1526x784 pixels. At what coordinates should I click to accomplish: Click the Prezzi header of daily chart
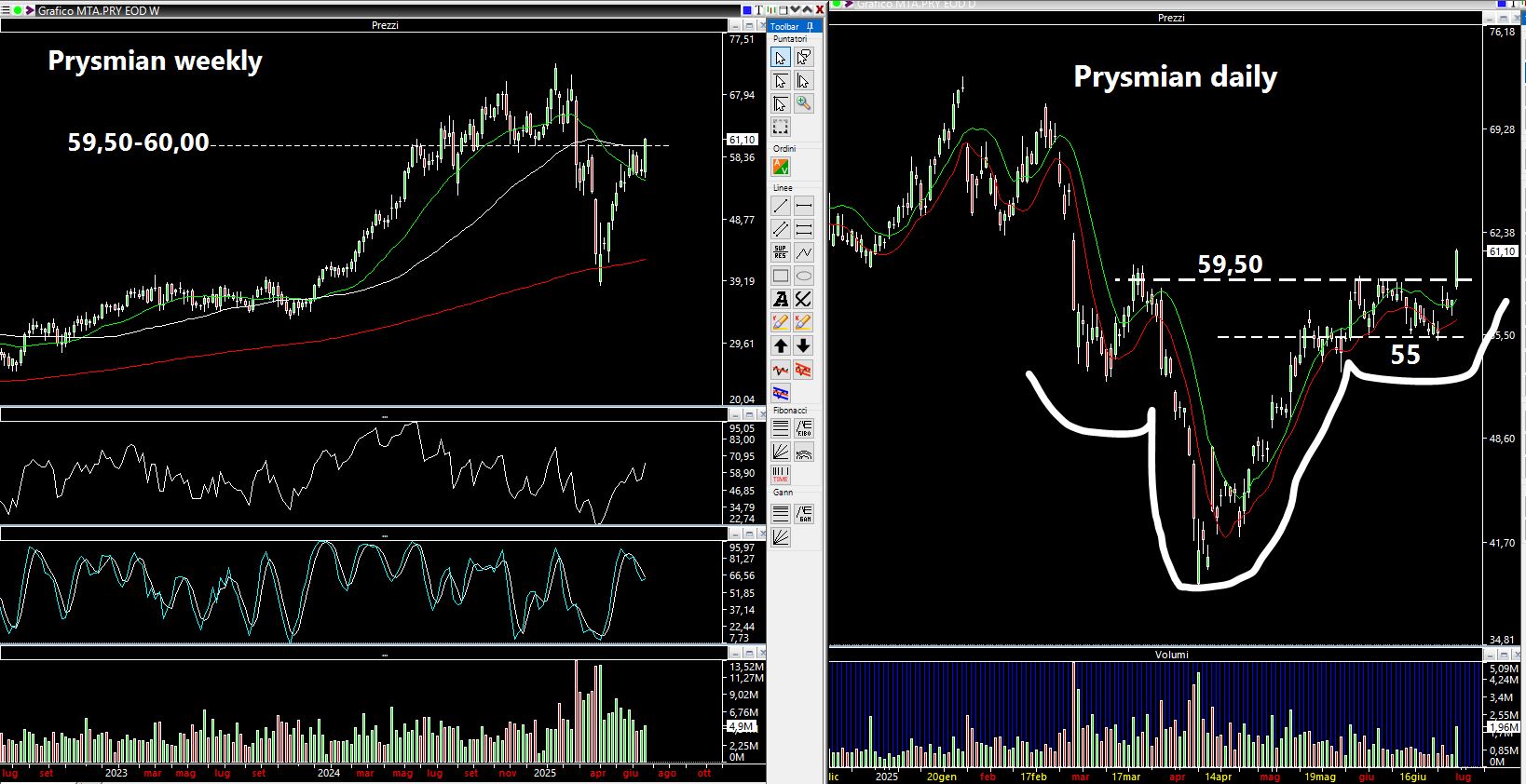coord(1171,18)
